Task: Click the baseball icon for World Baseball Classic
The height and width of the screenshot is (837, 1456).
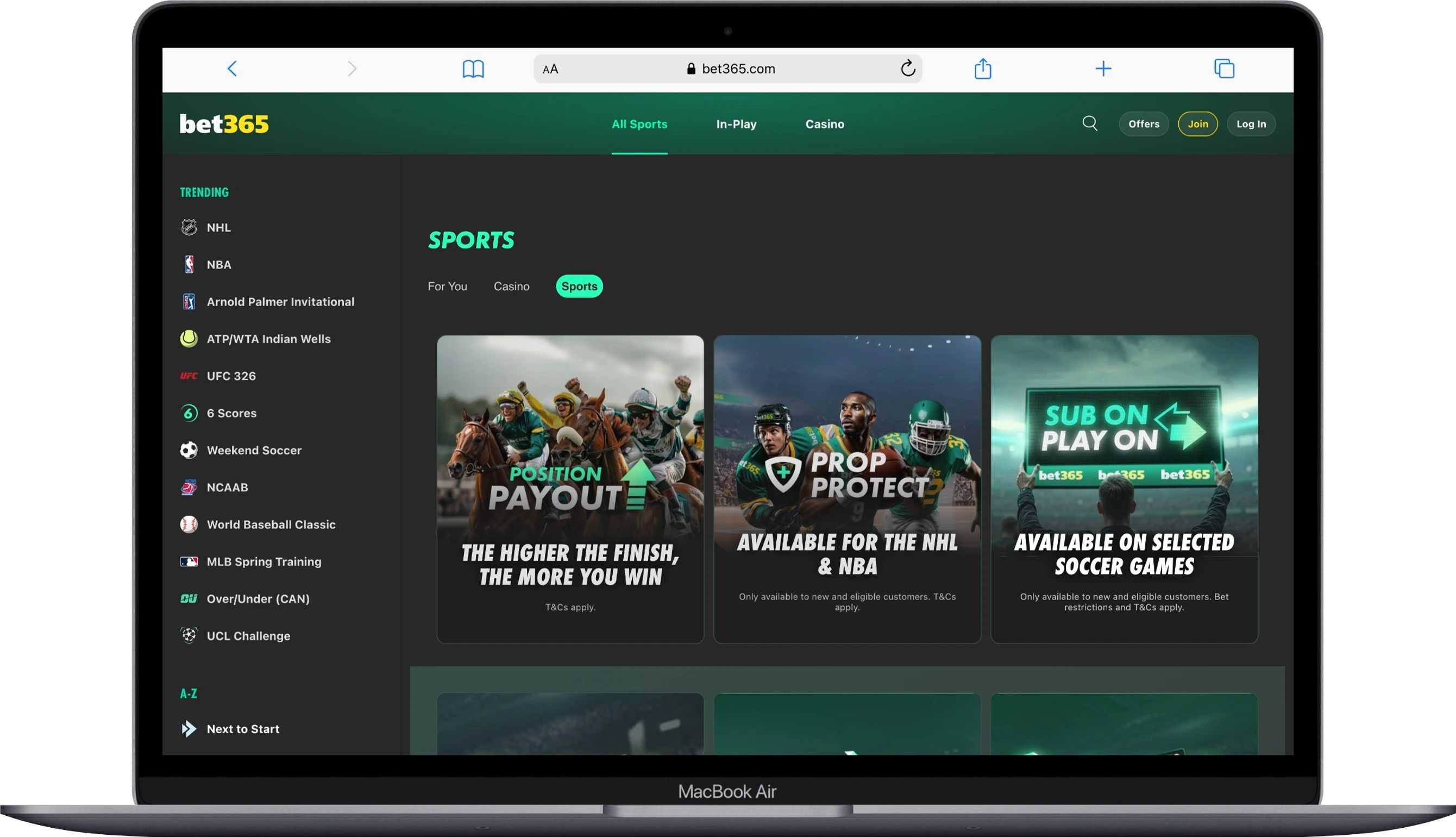Action: (x=189, y=524)
